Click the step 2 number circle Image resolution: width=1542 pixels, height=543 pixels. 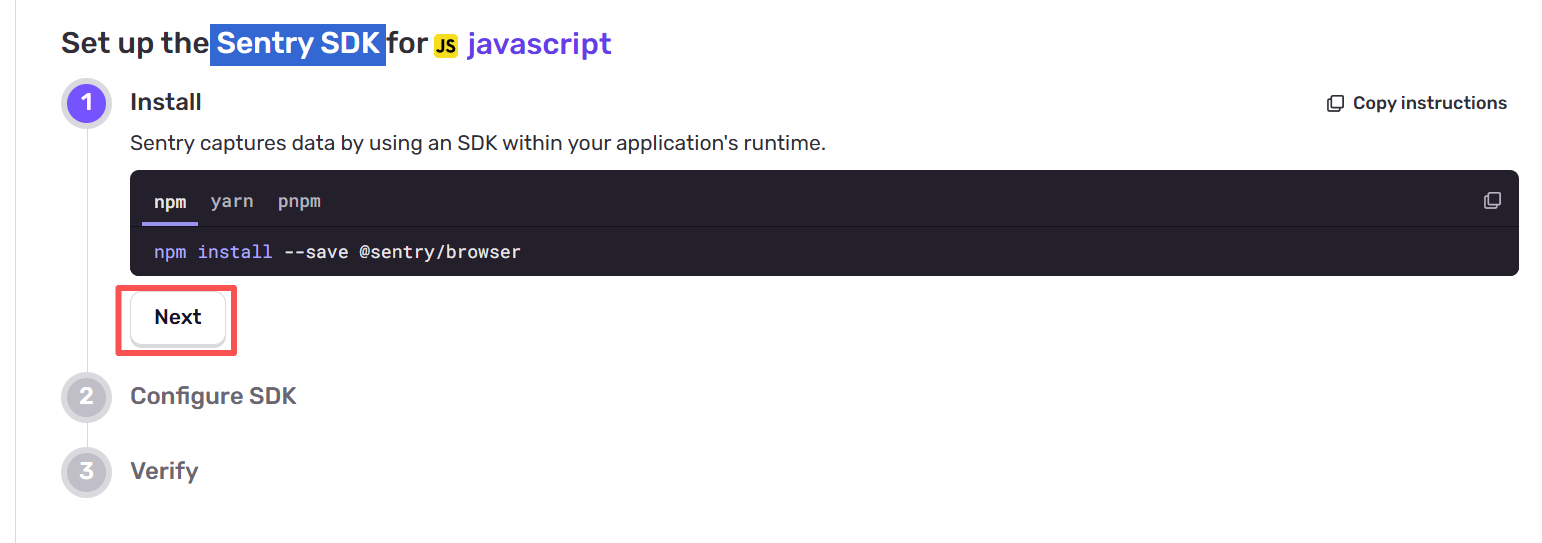tap(86, 396)
